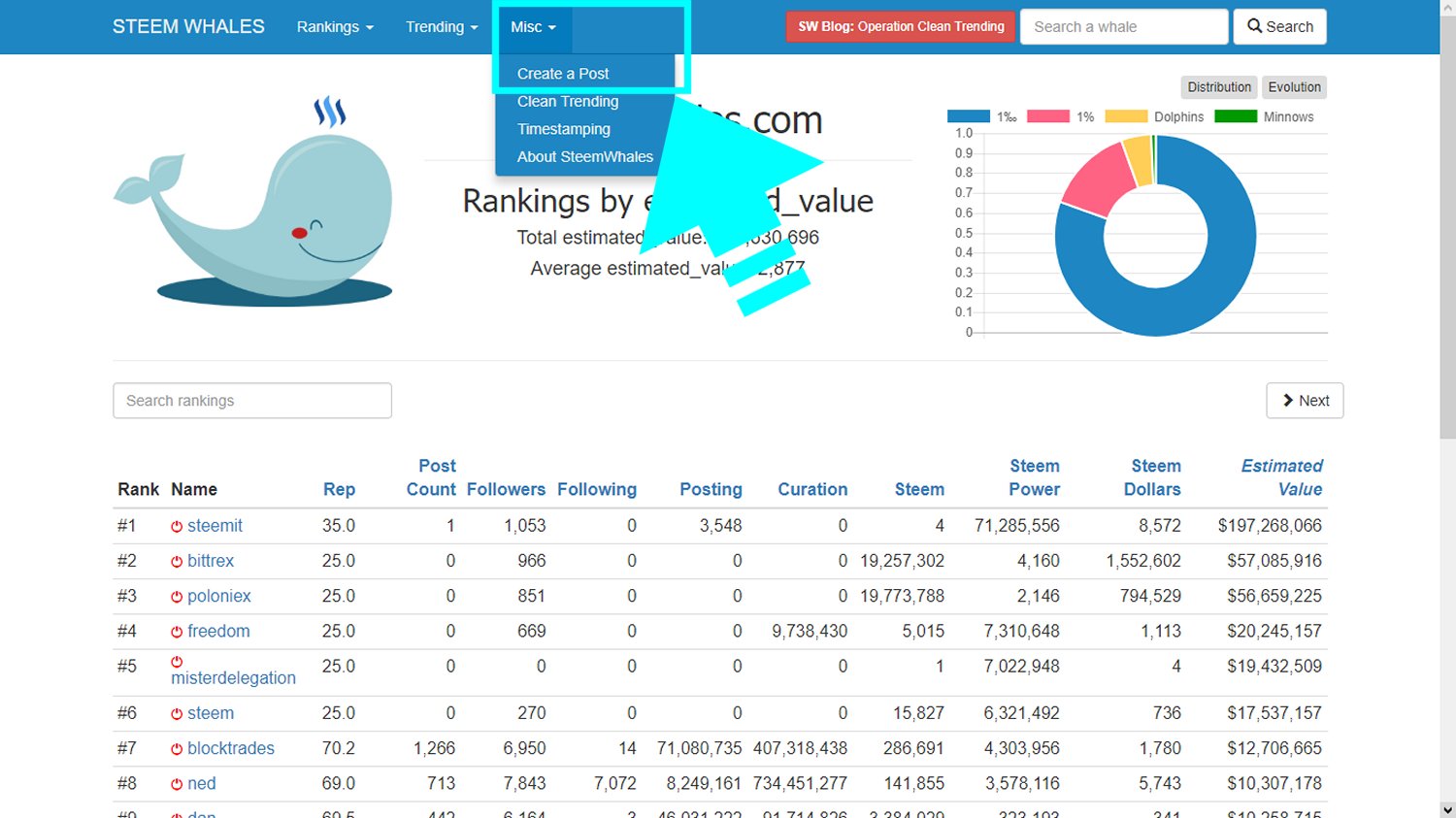Click scrollbar down arrow
The image size is (1456, 818).
pos(1447,809)
